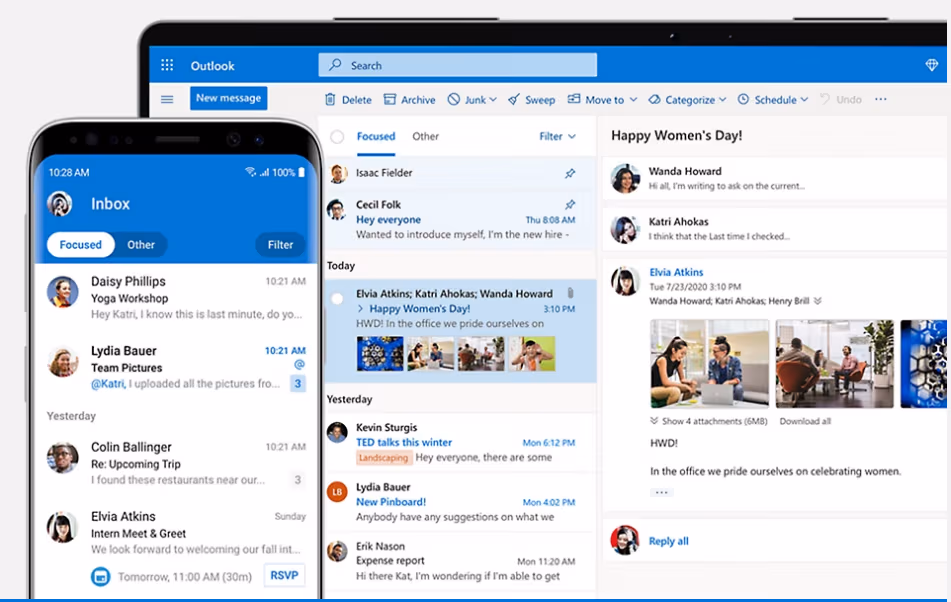Archive the current email

409,99
